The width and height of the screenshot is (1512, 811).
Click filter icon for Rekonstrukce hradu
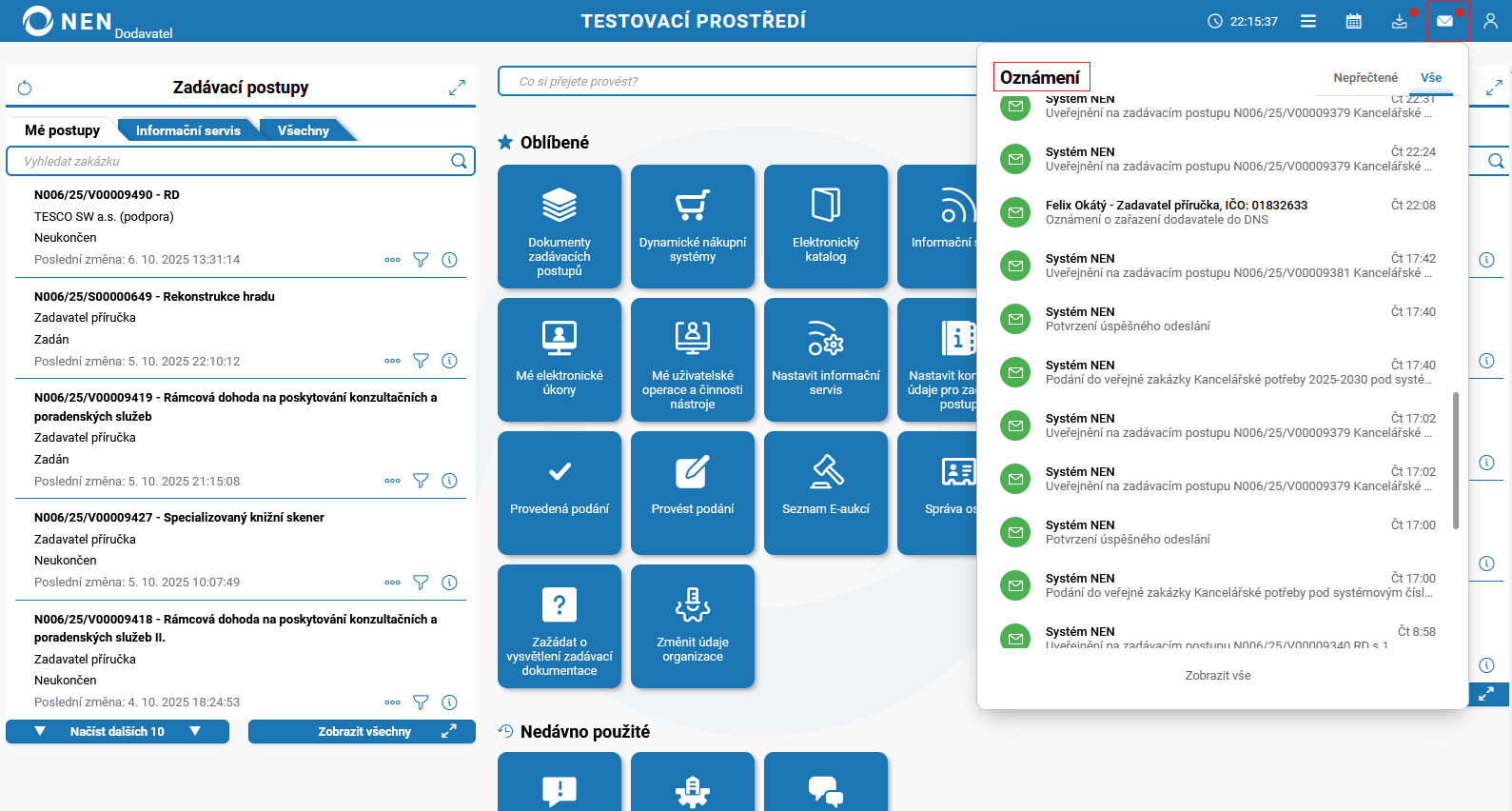pyautogui.click(x=421, y=361)
